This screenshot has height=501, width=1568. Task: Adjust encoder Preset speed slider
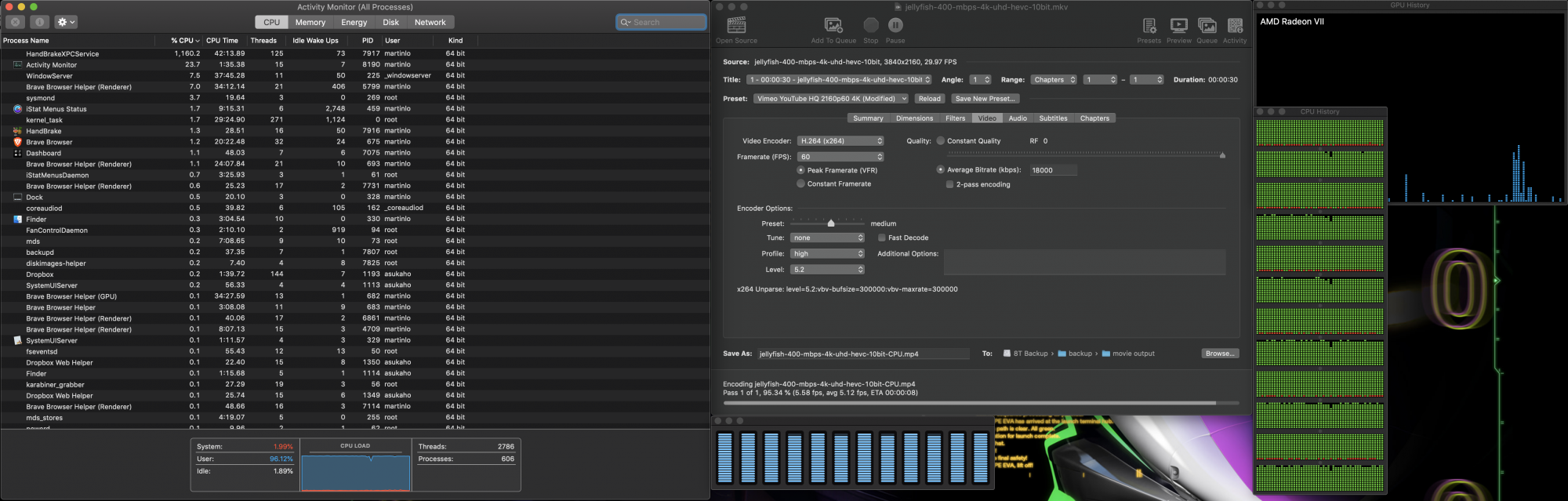[826, 223]
